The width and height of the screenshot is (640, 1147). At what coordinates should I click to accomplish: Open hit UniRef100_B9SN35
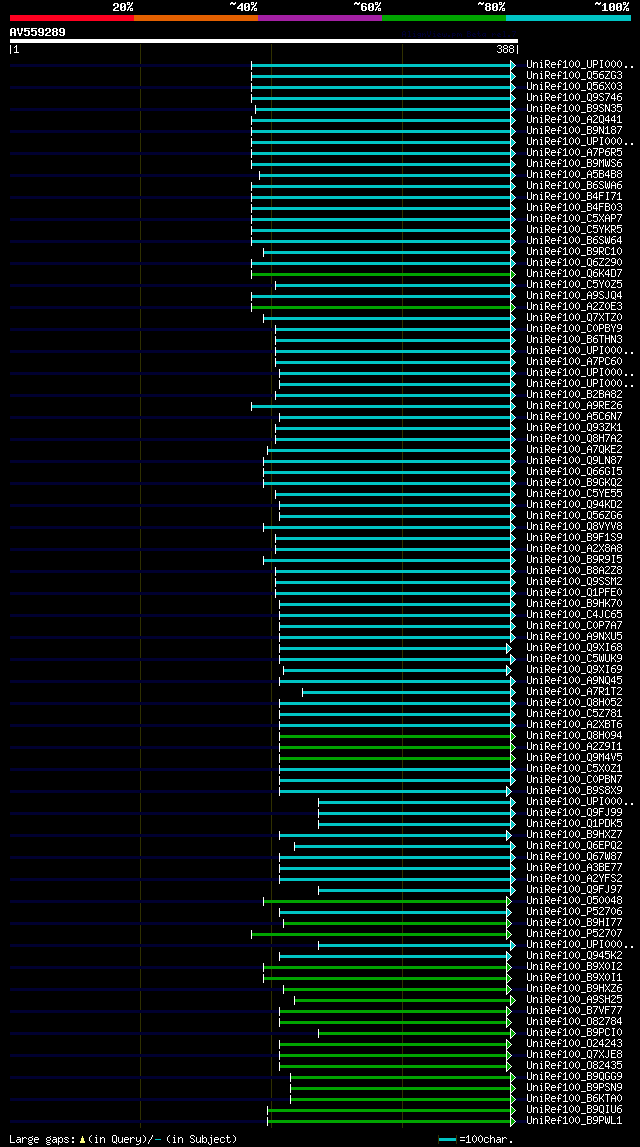click(x=574, y=108)
